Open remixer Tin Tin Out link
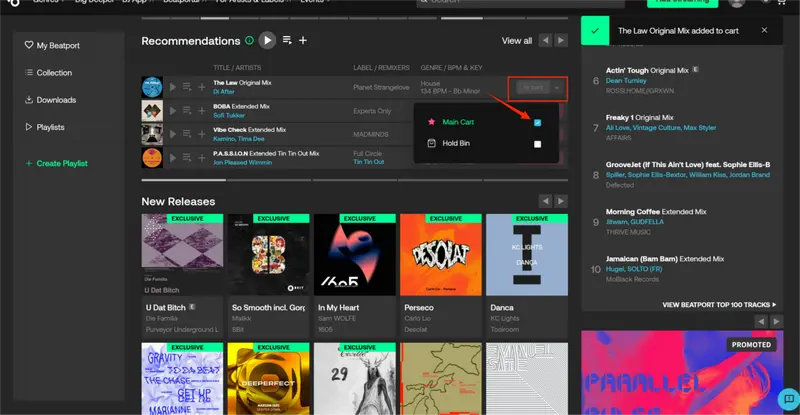Screen dimensions: 800x415 [369, 162]
